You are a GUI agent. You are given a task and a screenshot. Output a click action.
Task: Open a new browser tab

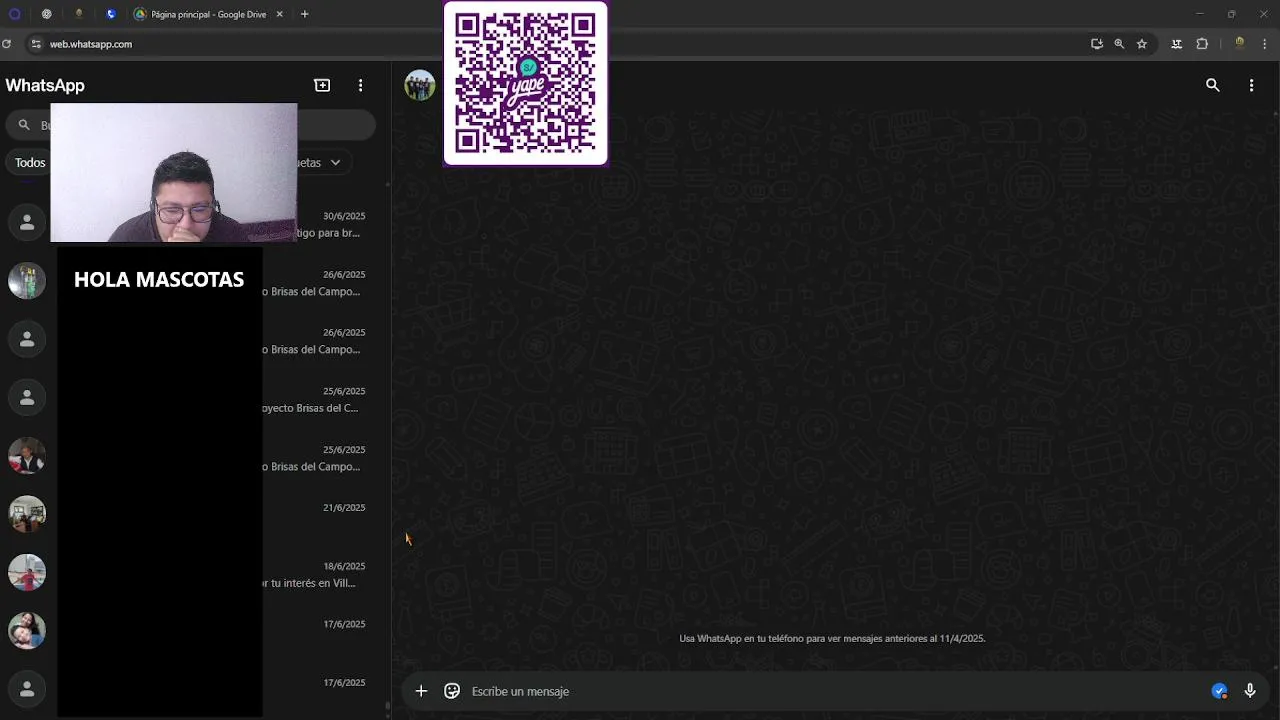tap(304, 14)
